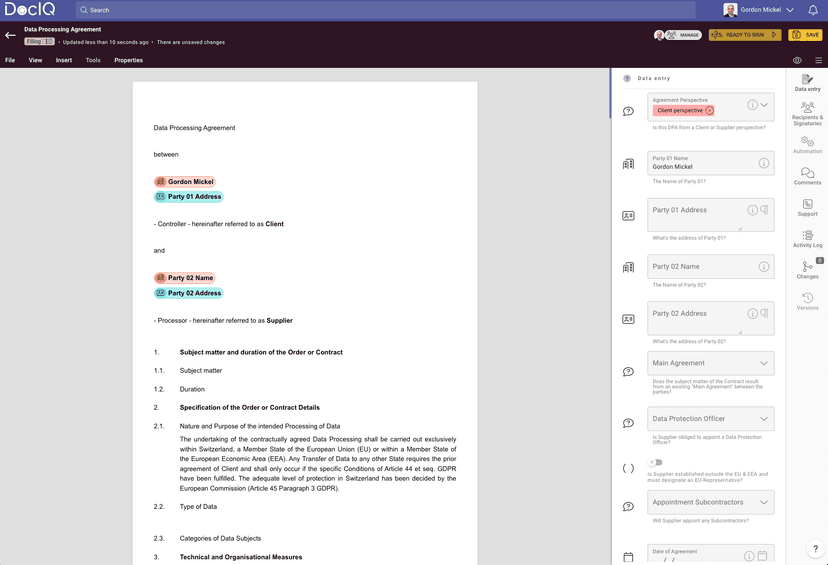Expand the Agreement Perspective dropdown

pos(764,105)
